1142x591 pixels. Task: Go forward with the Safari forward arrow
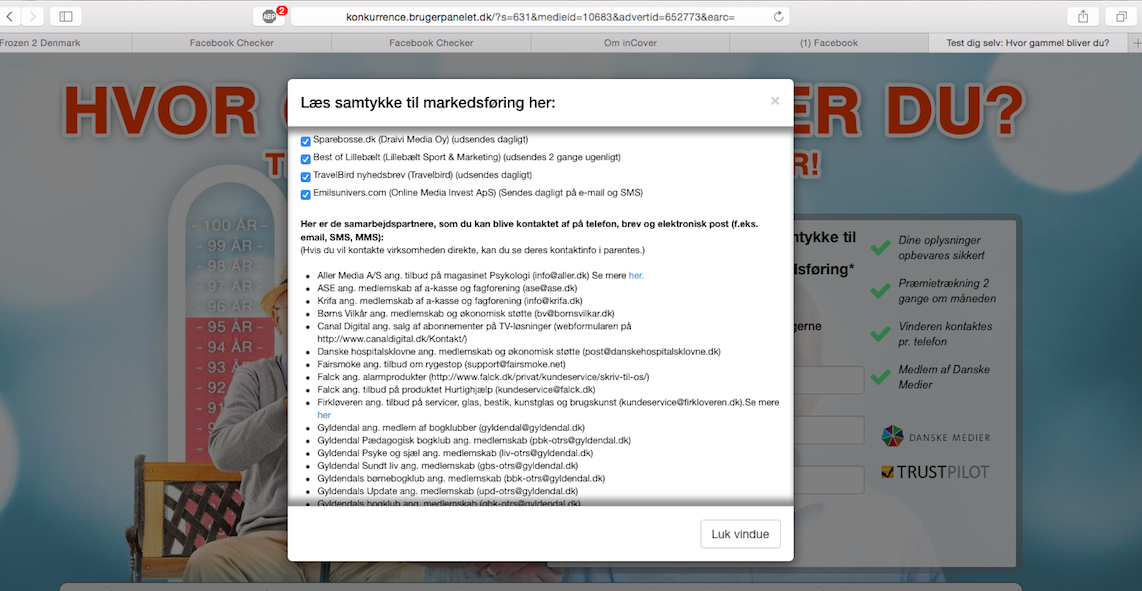34,15
